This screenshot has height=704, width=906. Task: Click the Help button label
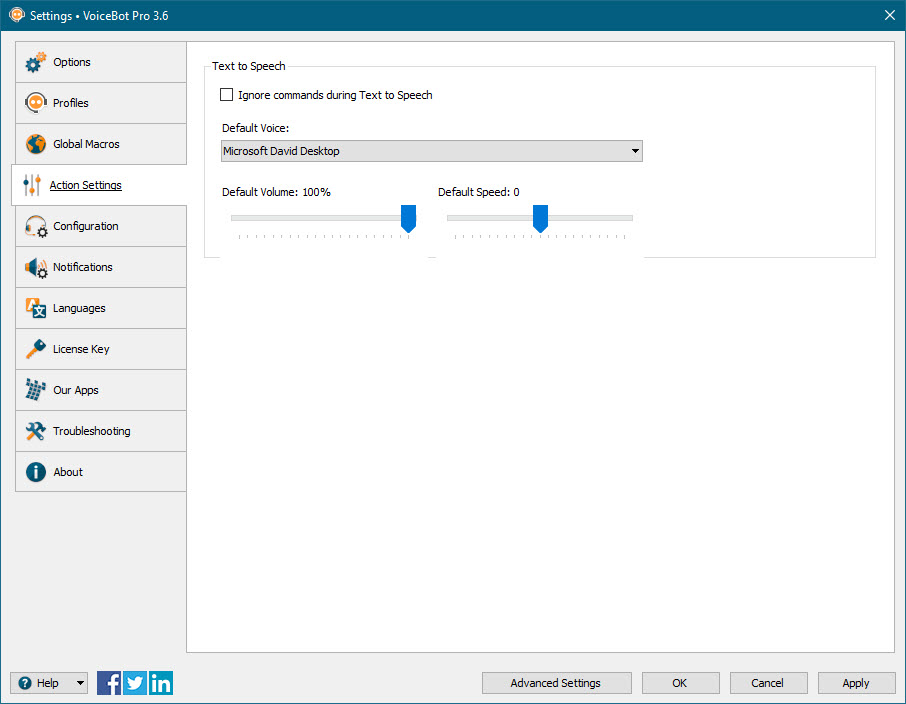[47, 683]
